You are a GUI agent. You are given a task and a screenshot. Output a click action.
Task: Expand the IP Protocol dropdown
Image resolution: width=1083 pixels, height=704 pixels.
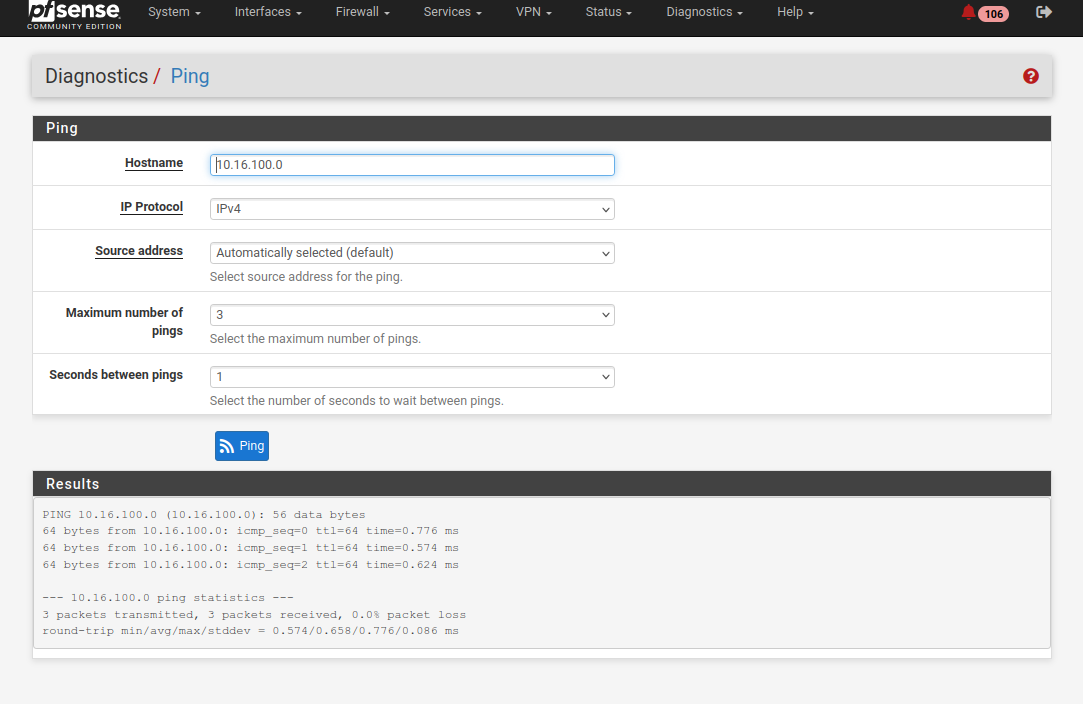tap(412, 209)
